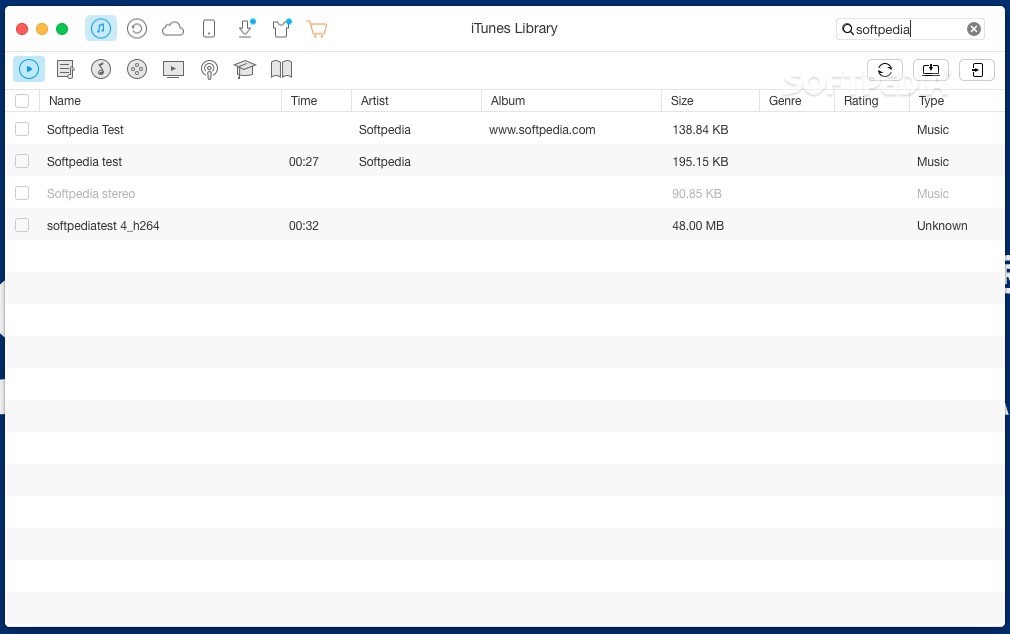Open the shopping cart store icon

317,28
